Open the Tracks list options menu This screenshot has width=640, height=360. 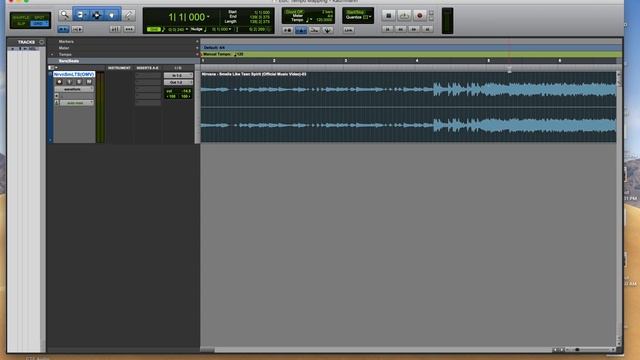(41, 42)
